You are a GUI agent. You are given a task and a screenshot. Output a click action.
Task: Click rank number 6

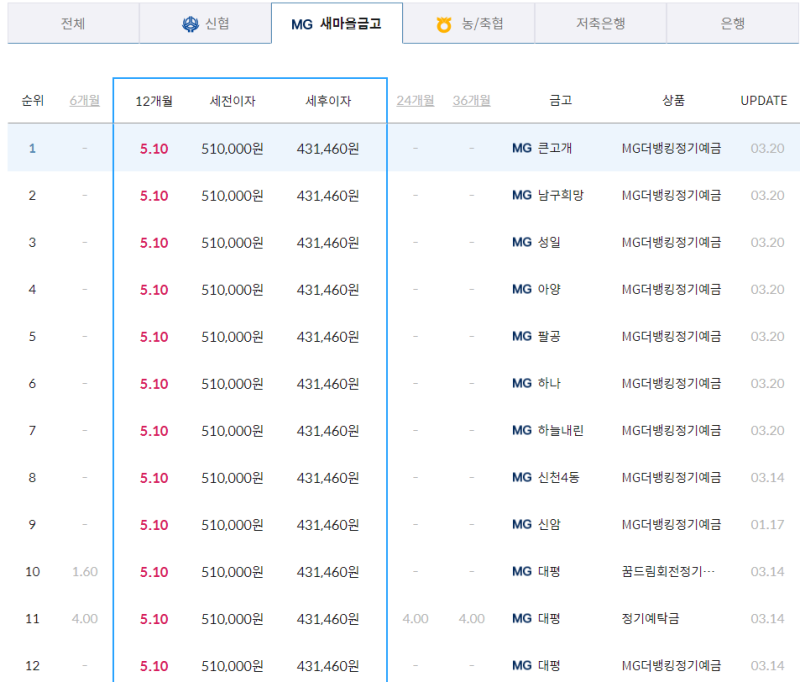pyautogui.click(x=32, y=384)
